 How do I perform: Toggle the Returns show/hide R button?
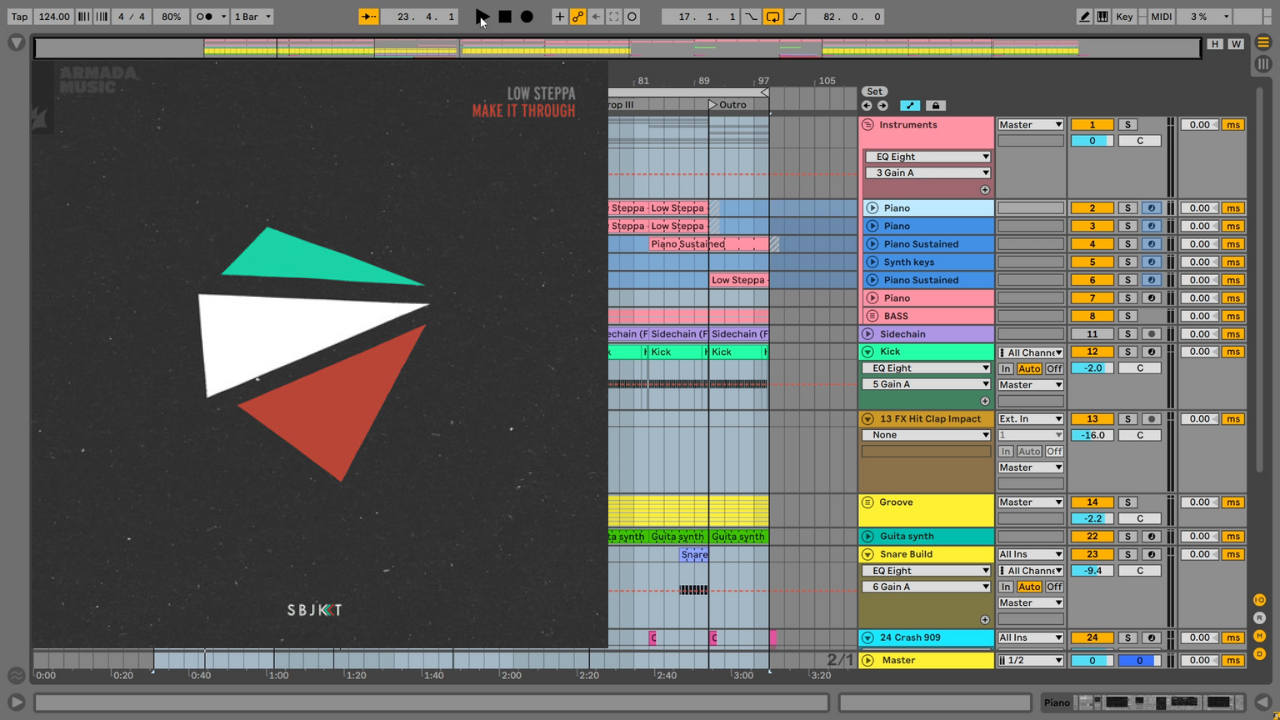[x=1260, y=618]
